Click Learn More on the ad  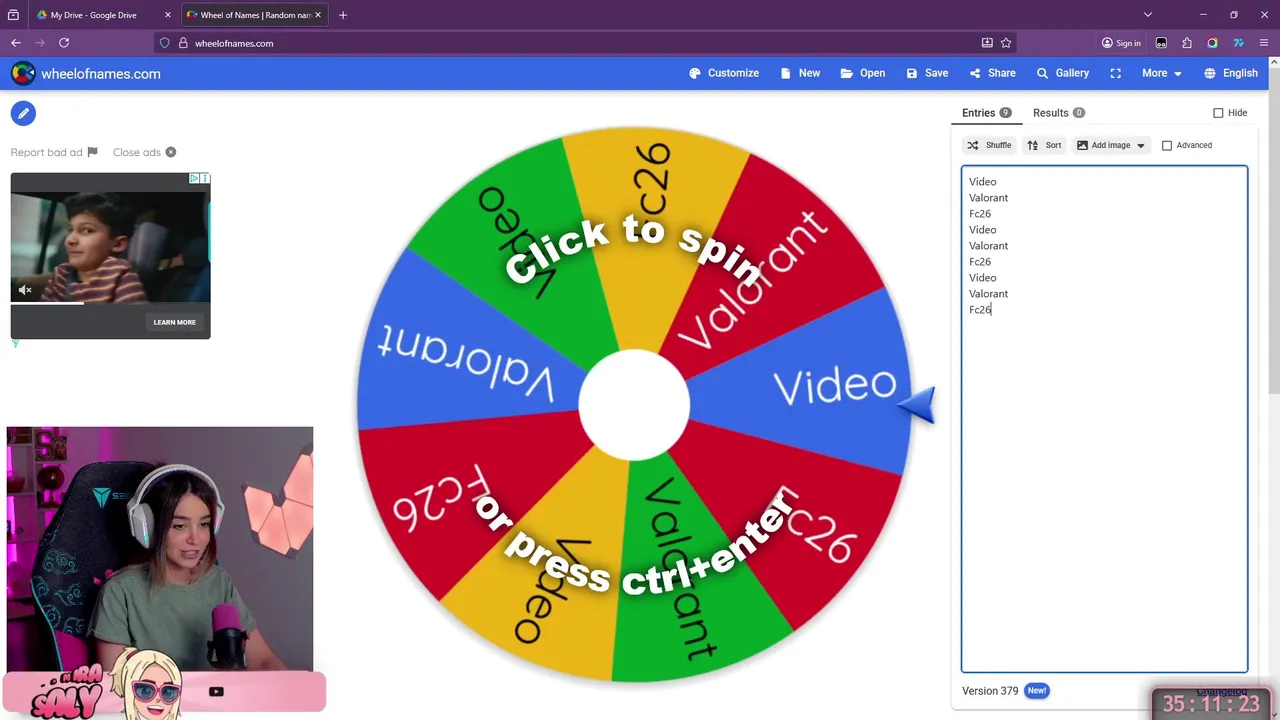tap(174, 322)
